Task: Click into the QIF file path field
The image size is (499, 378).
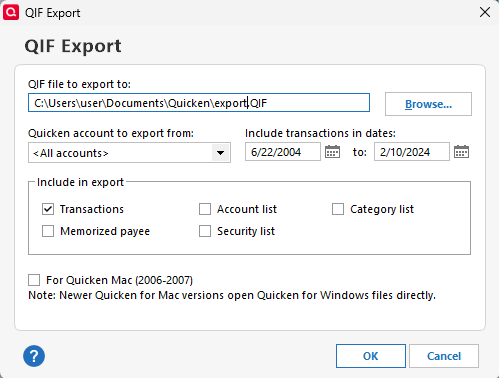Action: (199, 103)
